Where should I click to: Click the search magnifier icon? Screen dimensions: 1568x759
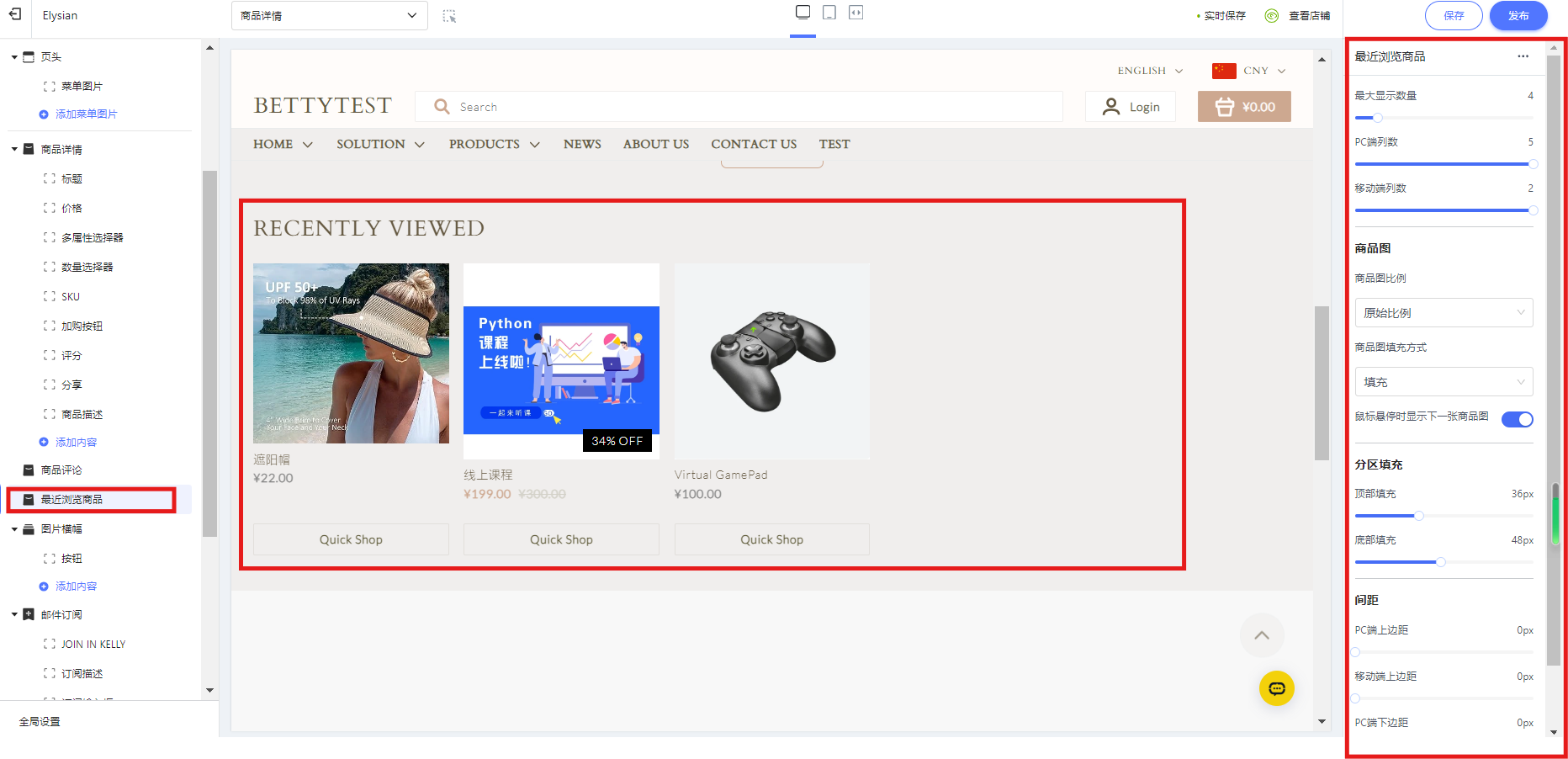[442, 107]
